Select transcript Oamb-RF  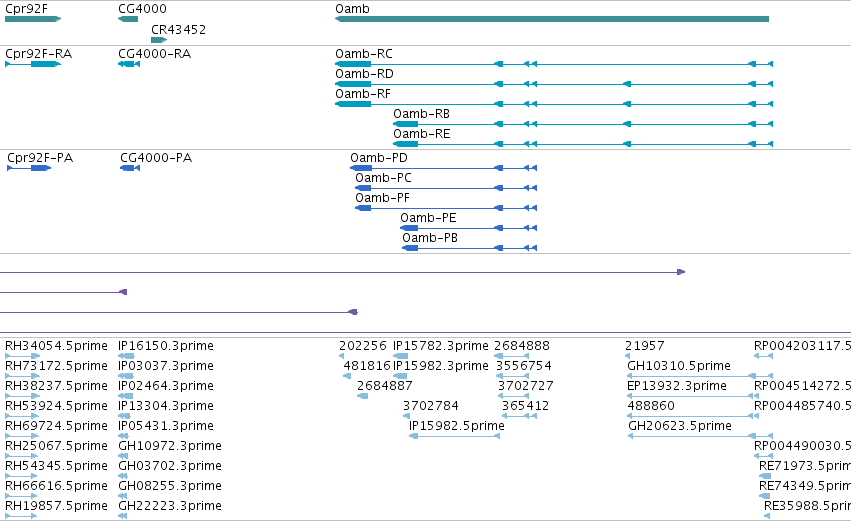coord(363,94)
